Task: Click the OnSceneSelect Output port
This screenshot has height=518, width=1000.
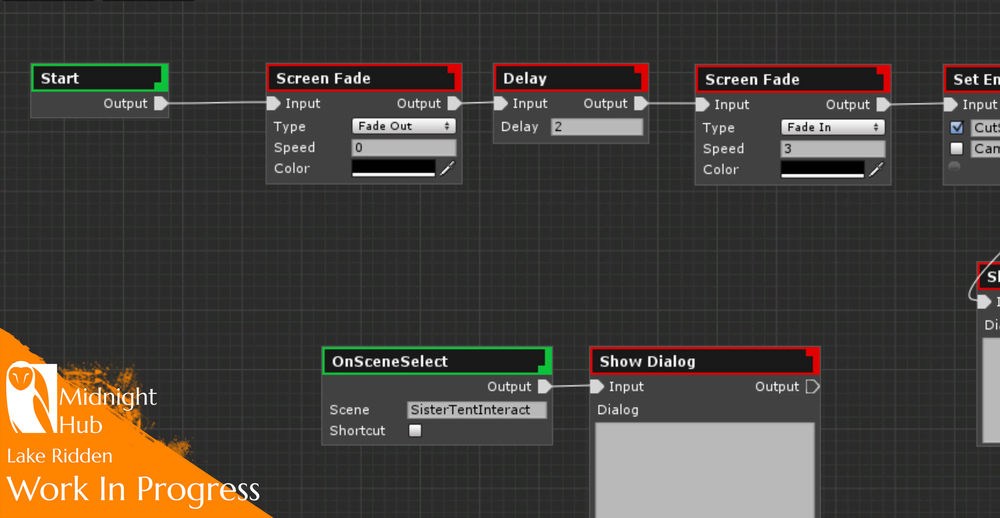Action: [x=545, y=387]
